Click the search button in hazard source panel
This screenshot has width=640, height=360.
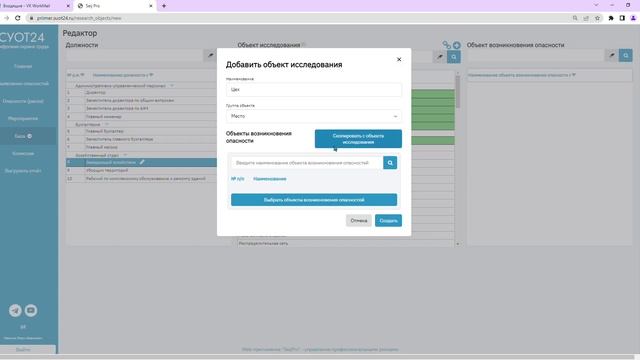(x=625, y=55)
